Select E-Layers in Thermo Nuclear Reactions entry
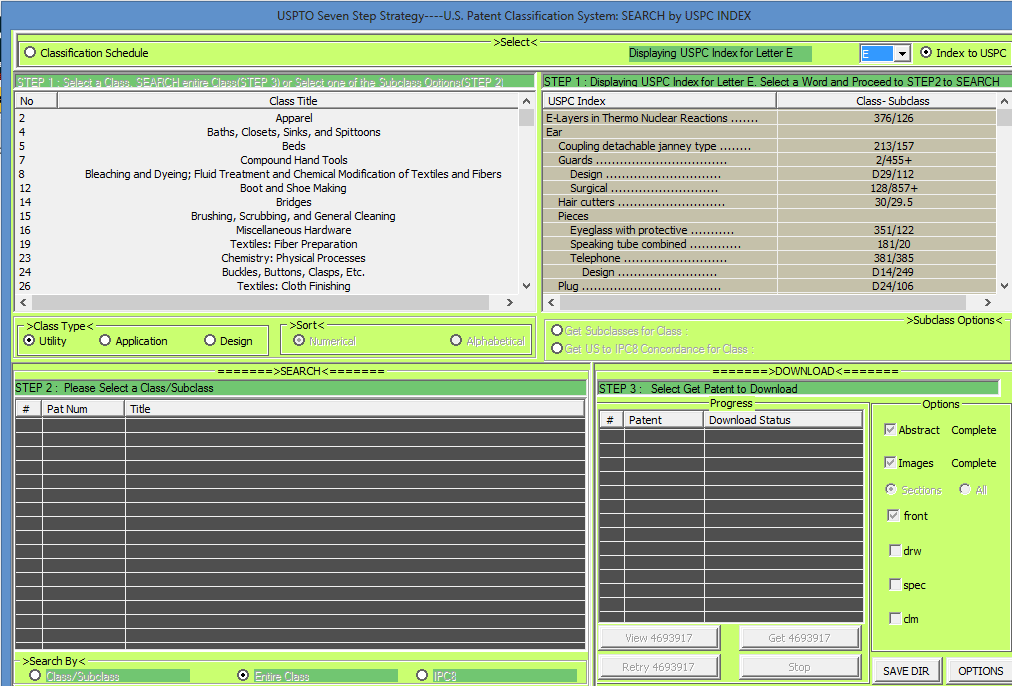The width and height of the screenshot is (1012, 686). point(770,118)
